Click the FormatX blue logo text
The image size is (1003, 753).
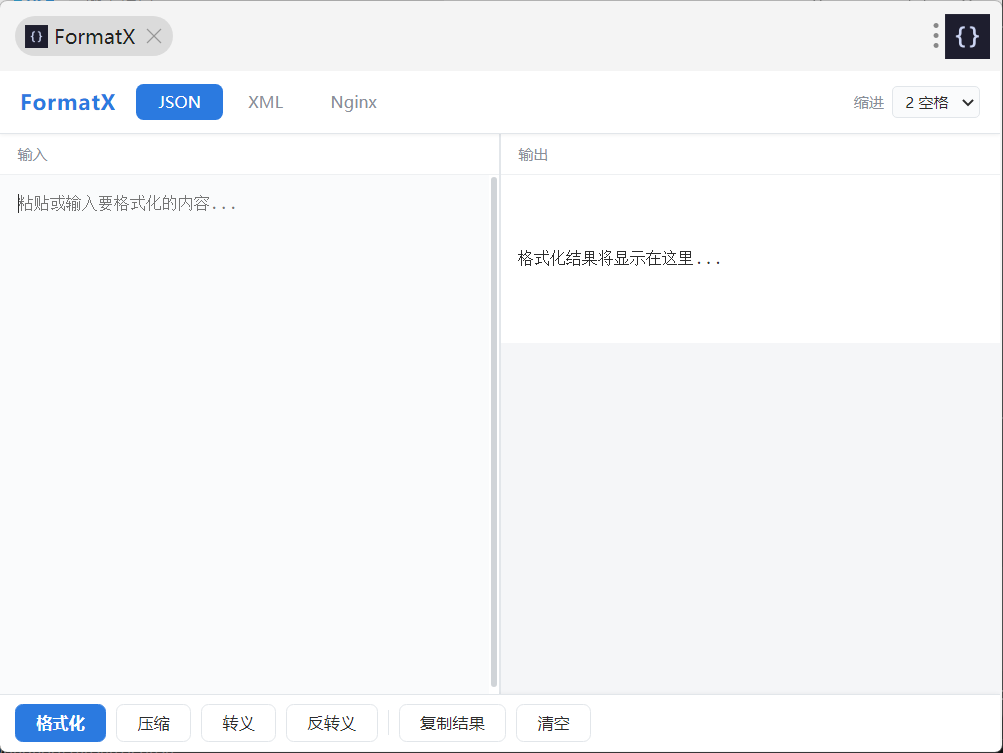(x=68, y=102)
